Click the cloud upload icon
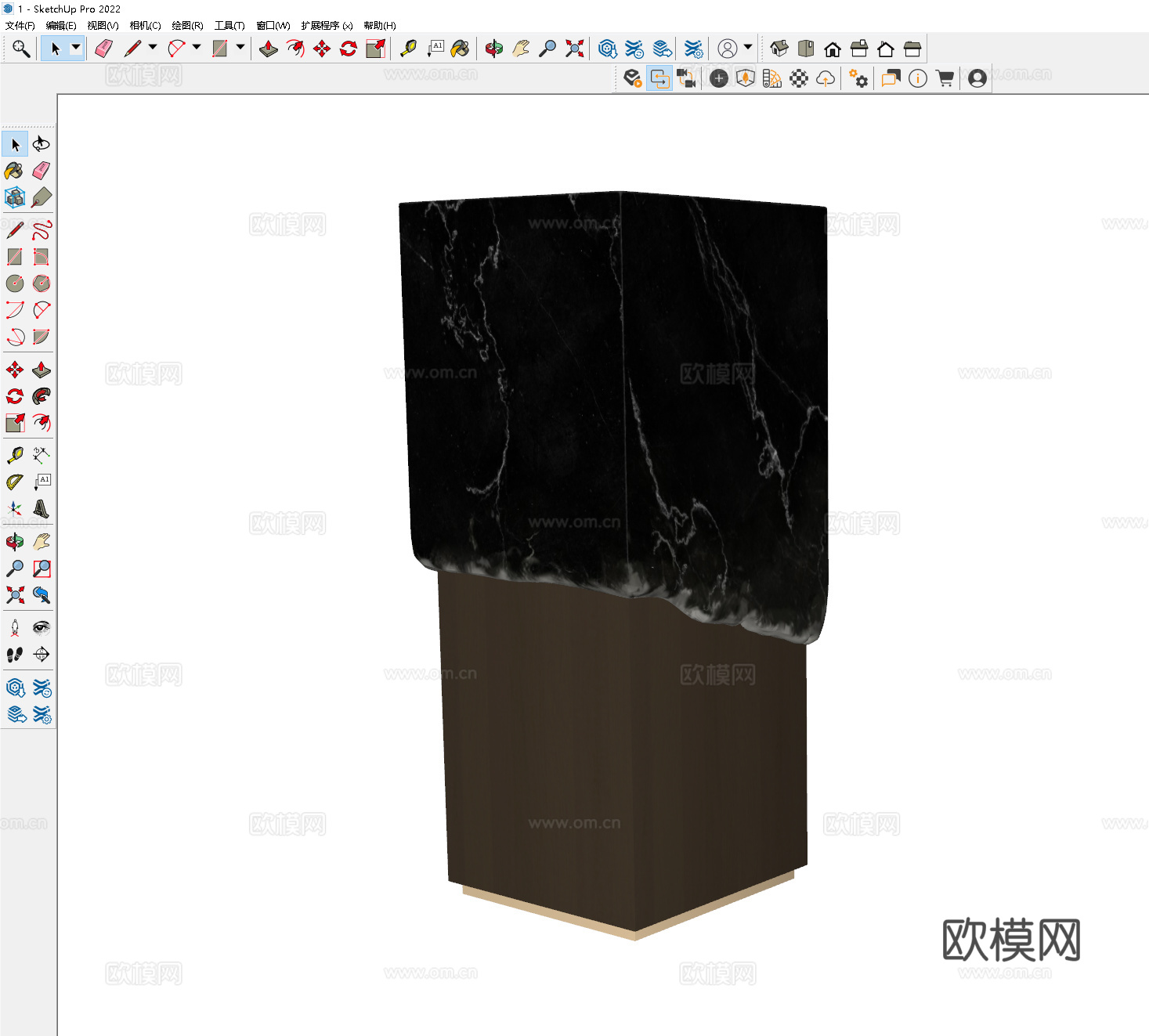Viewport: 1149px width, 1036px height. [x=826, y=78]
